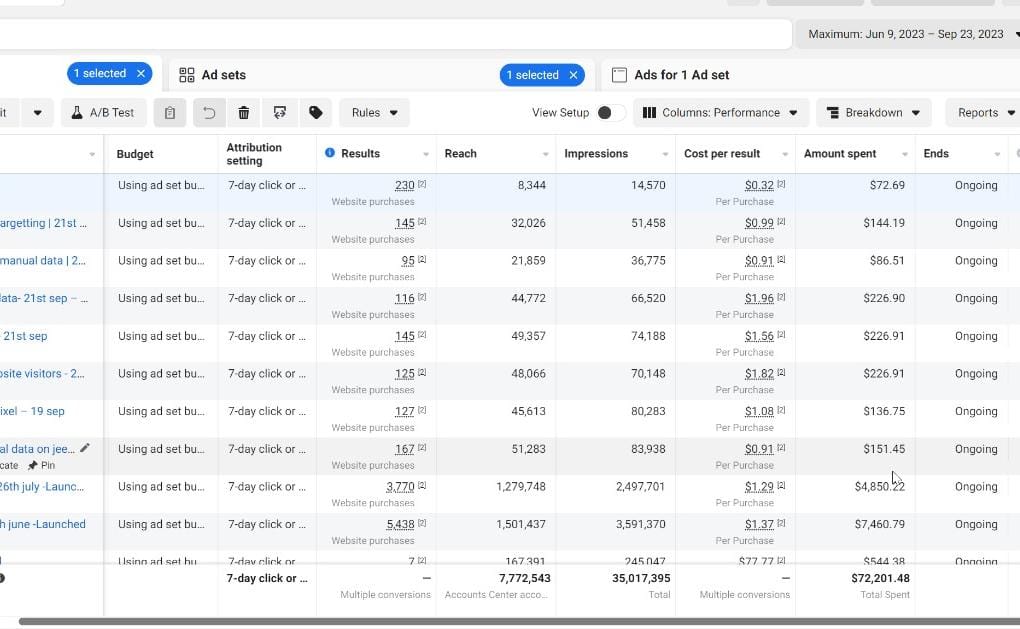Expand the Breakdown dropdown
Screen dimensions: 1020x629
[873, 113]
